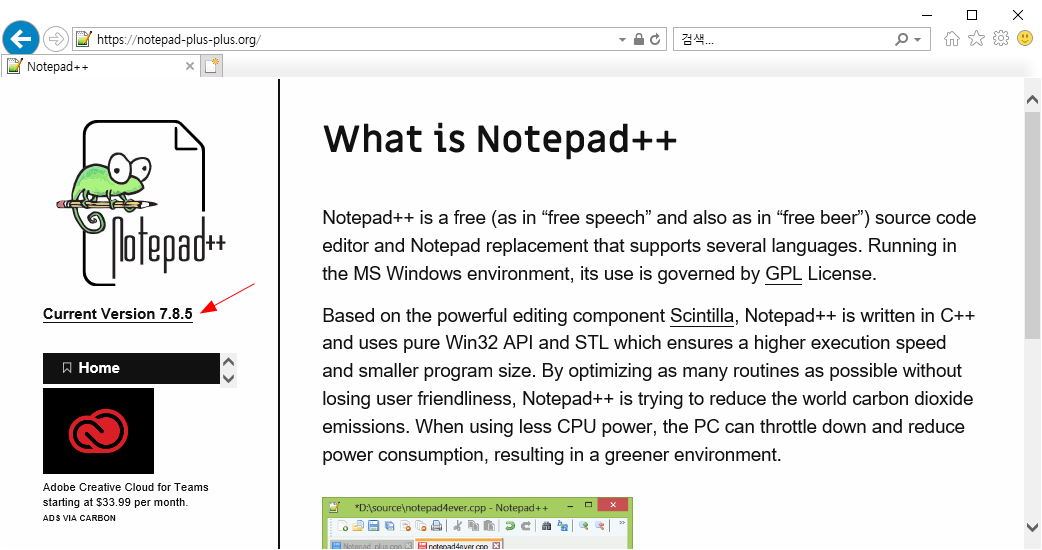The width and height of the screenshot is (1042, 550).
Task: Click the vertical page scrollbar thumb
Action: (1032, 226)
